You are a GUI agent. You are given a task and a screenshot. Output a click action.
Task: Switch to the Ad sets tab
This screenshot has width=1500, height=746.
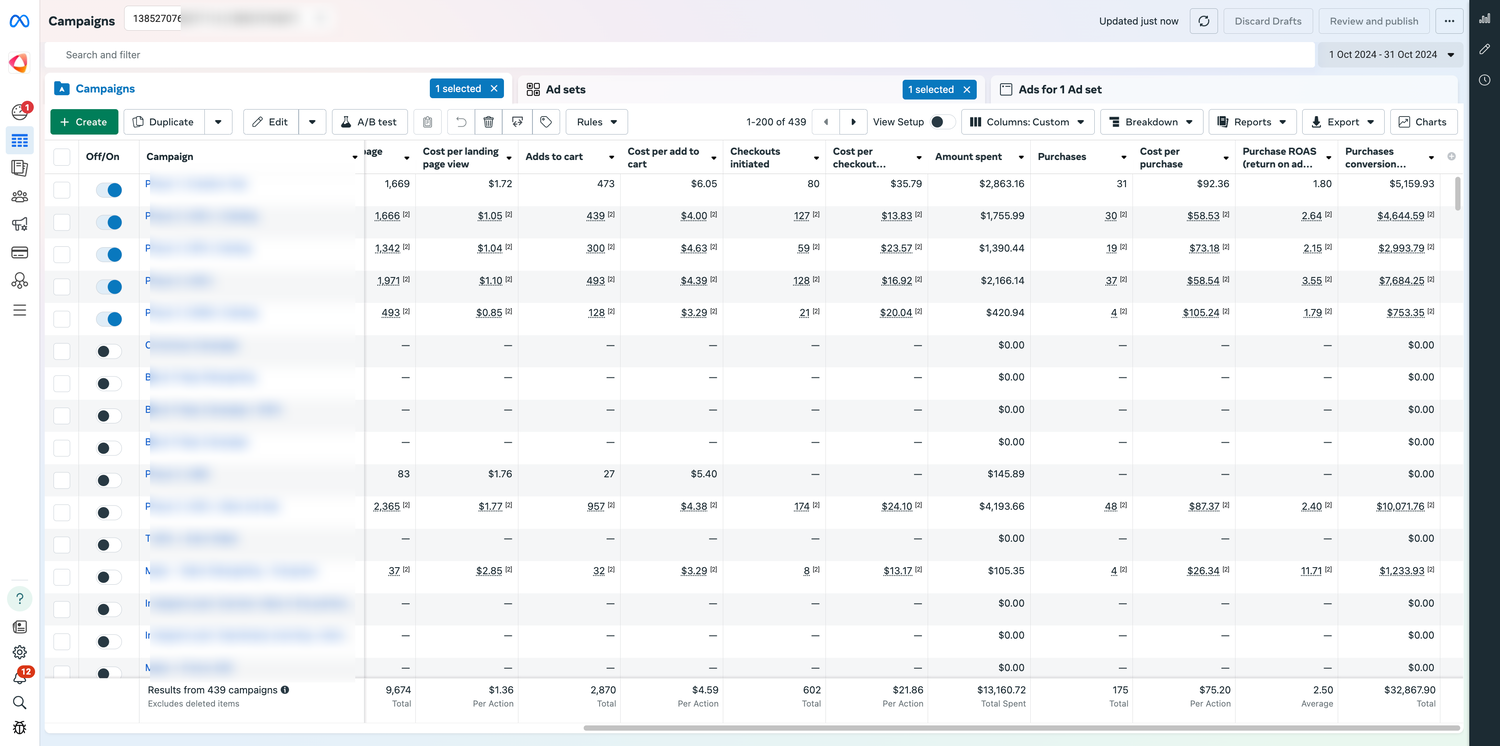coord(565,89)
